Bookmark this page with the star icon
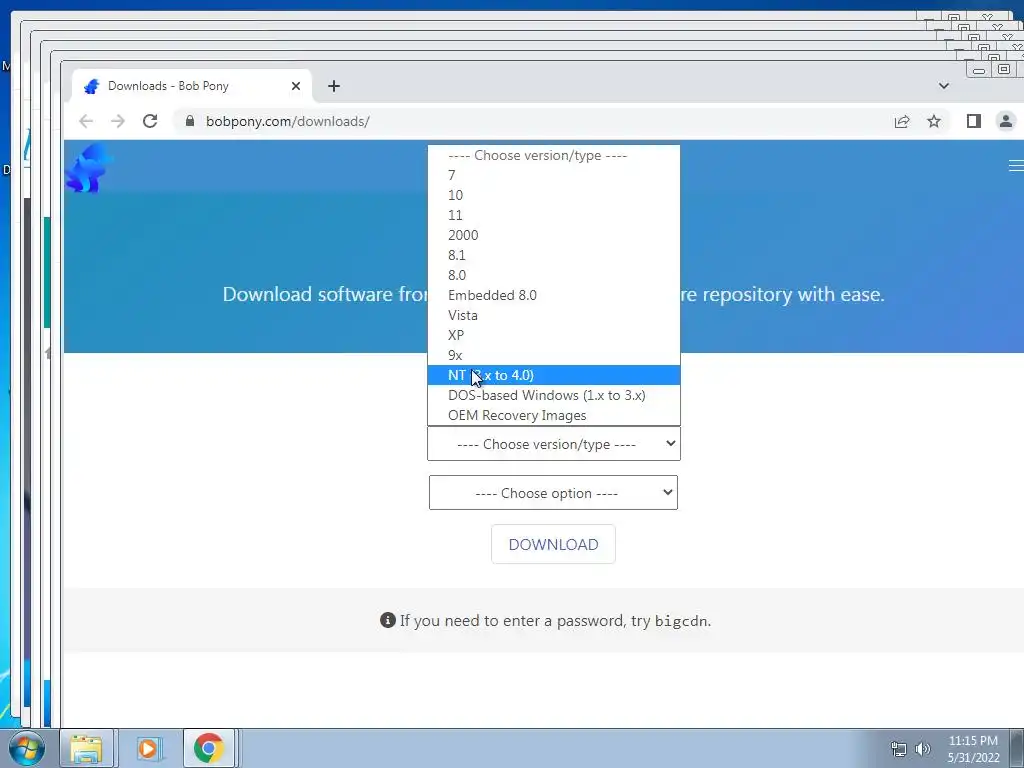The height and width of the screenshot is (768, 1024). tap(934, 121)
